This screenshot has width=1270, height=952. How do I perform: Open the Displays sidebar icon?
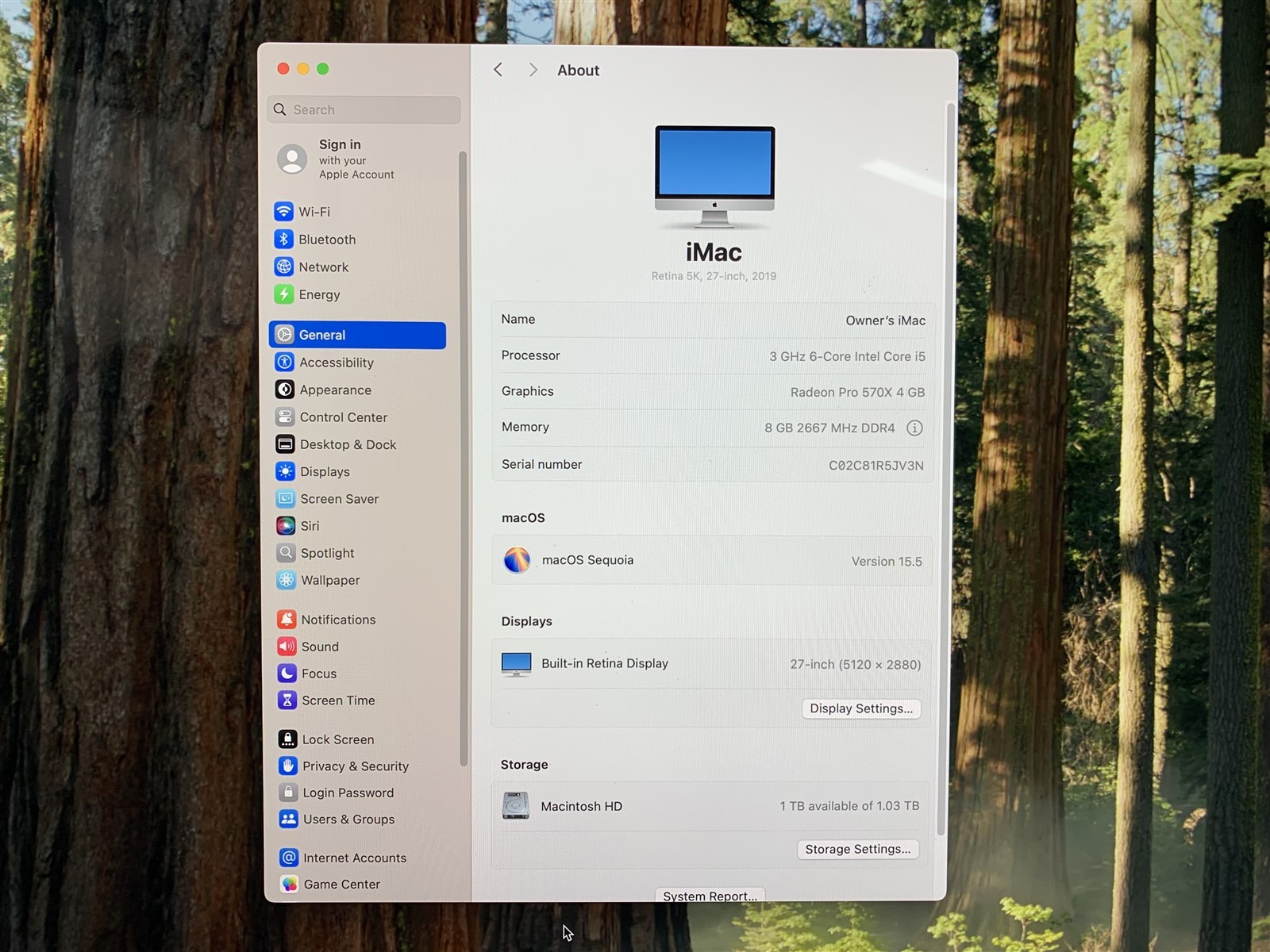pyautogui.click(x=286, y=471)
